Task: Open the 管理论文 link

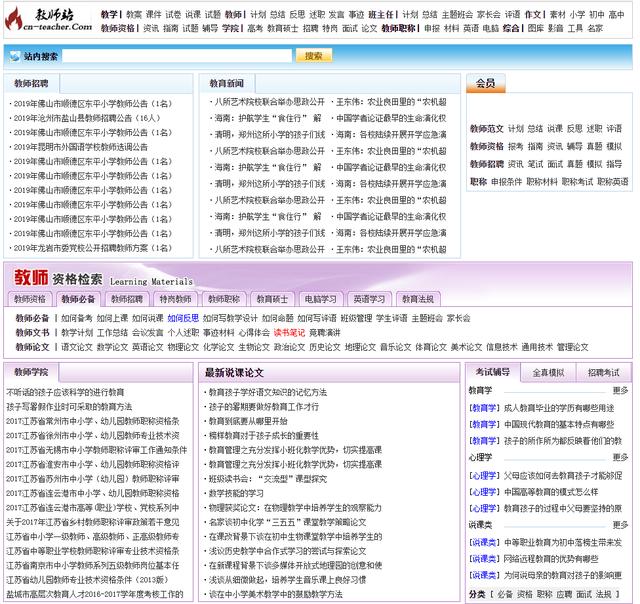Action: coord(573,347)
